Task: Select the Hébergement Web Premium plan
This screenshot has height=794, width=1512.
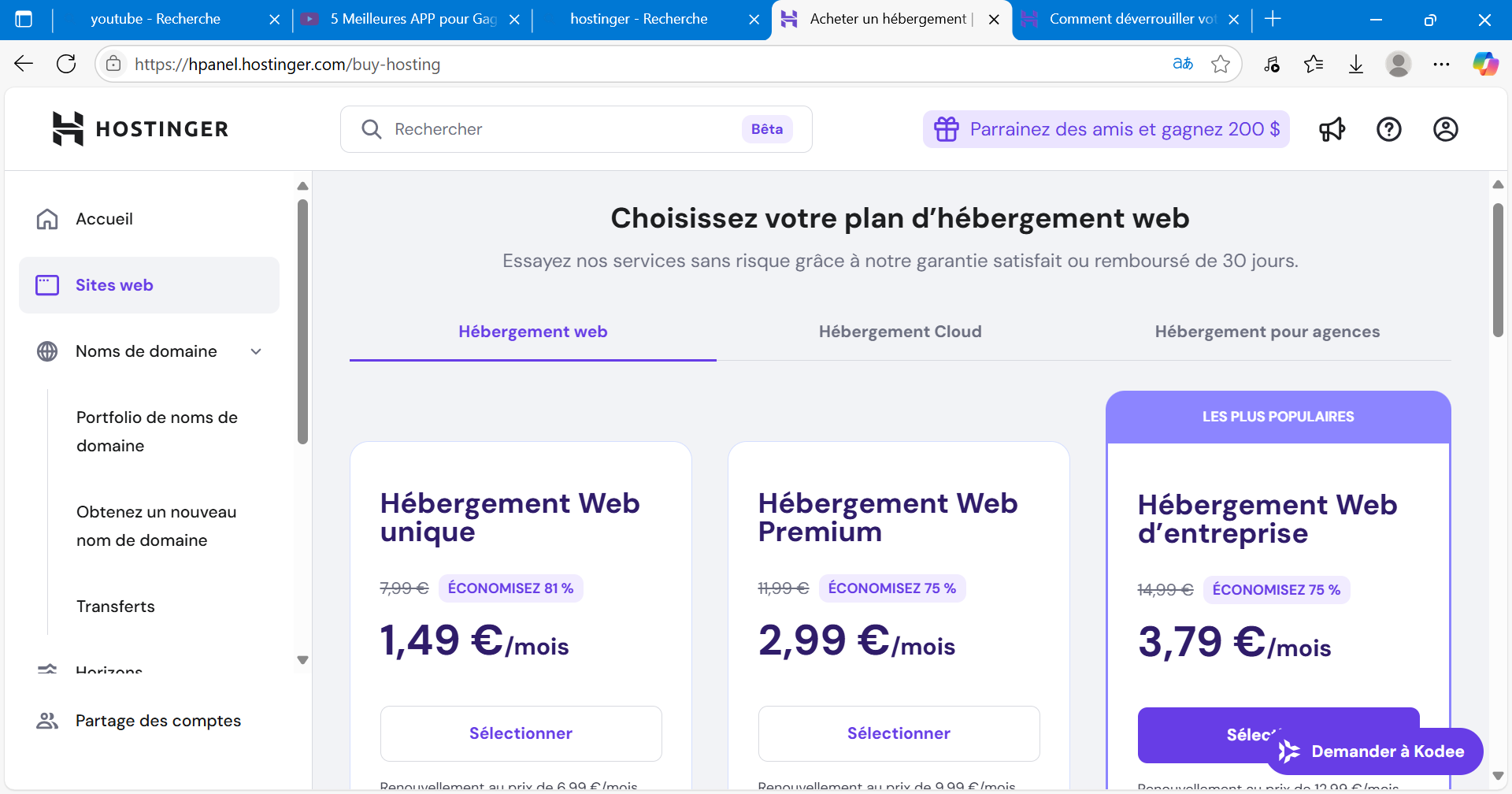Action: click(x=899, y=733)
